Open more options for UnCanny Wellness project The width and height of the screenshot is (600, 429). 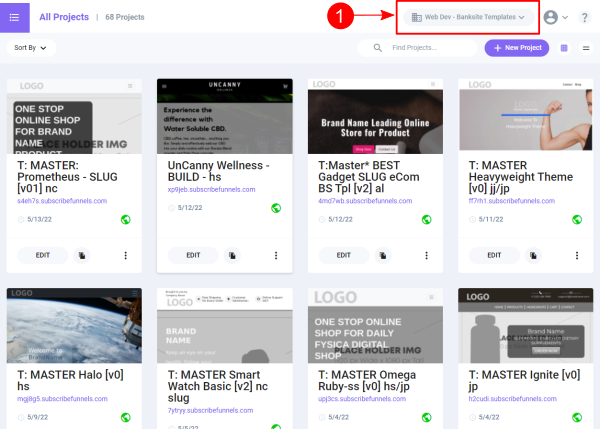(x=276, y=255)
